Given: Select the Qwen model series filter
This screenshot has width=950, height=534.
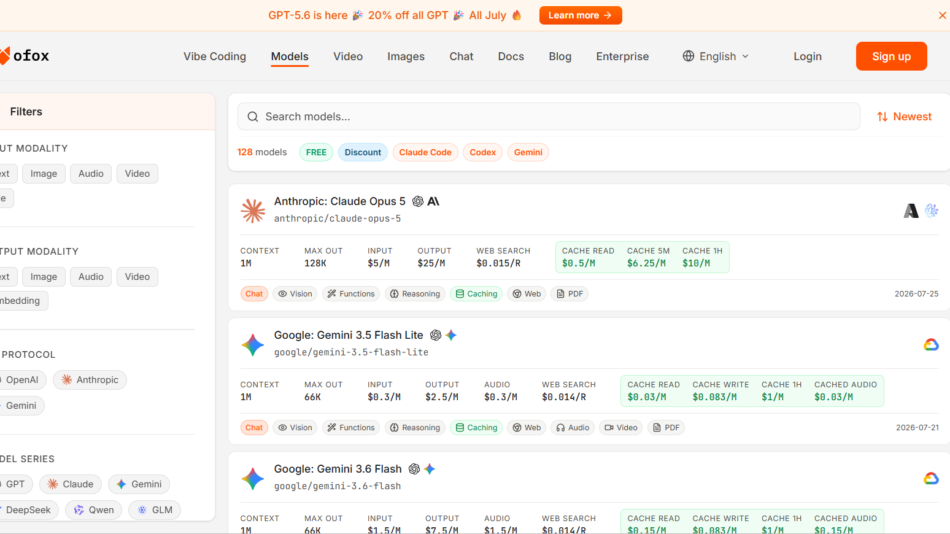Looking at the screenshot, I should (93, 510).
